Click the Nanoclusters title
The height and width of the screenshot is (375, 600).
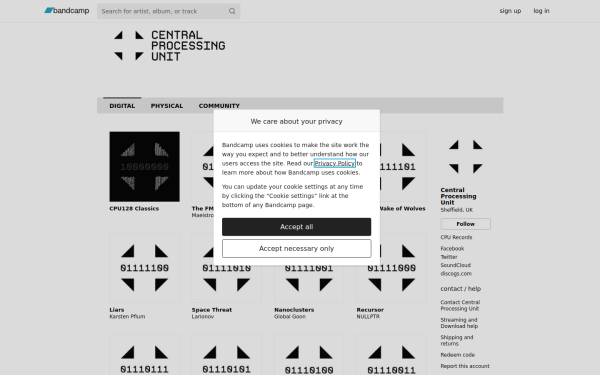click(x=294, y=310)
